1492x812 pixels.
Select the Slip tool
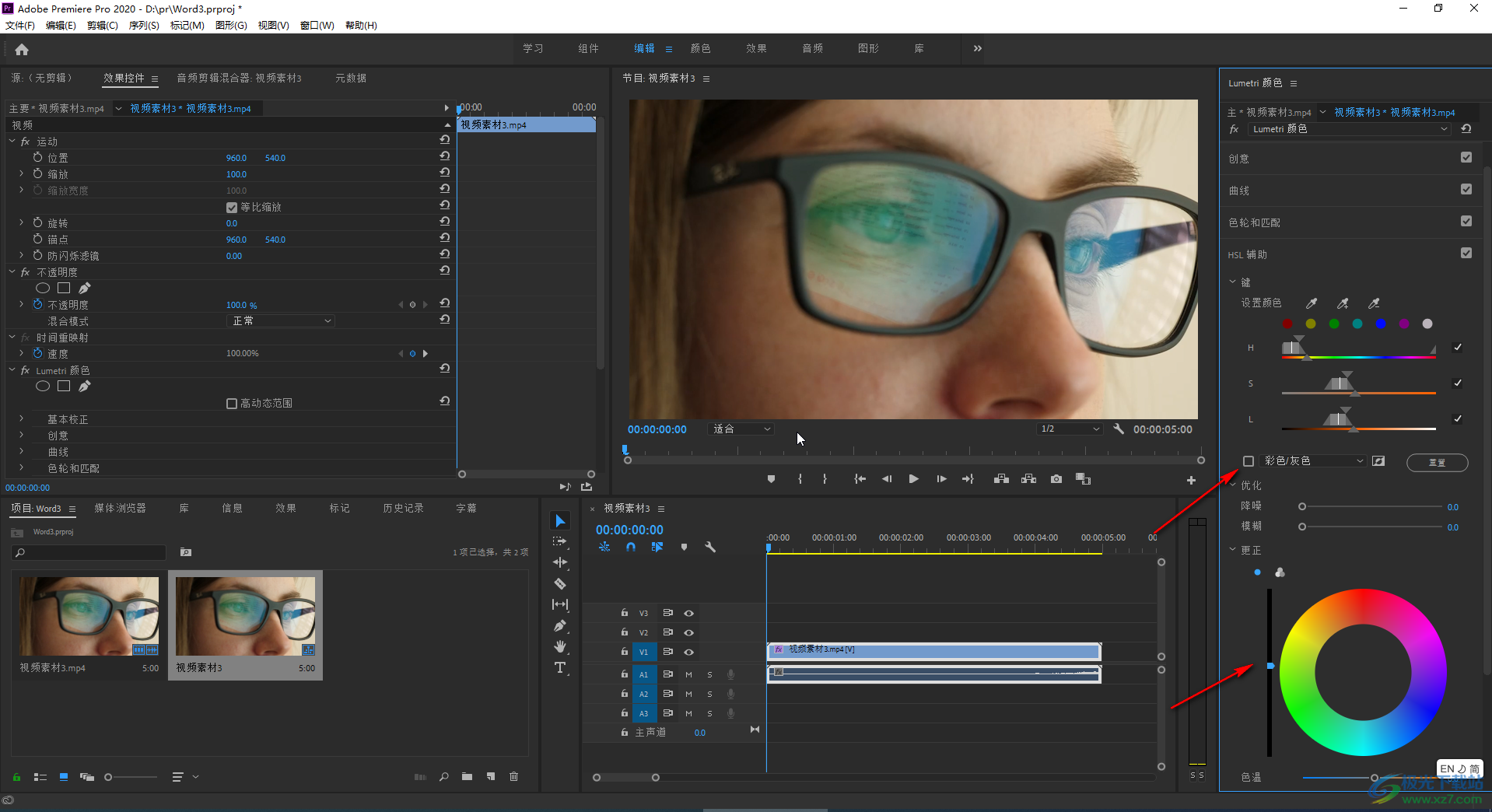pos(560,604)
